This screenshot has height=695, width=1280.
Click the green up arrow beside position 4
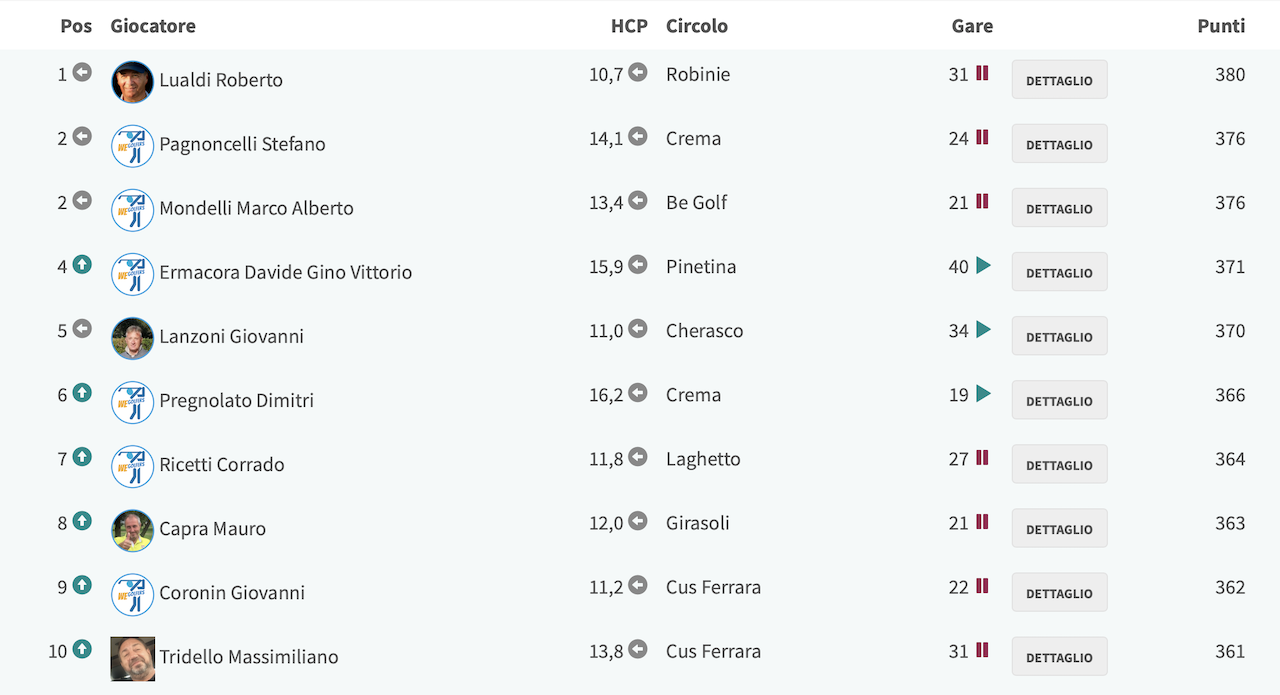[82, 265]
